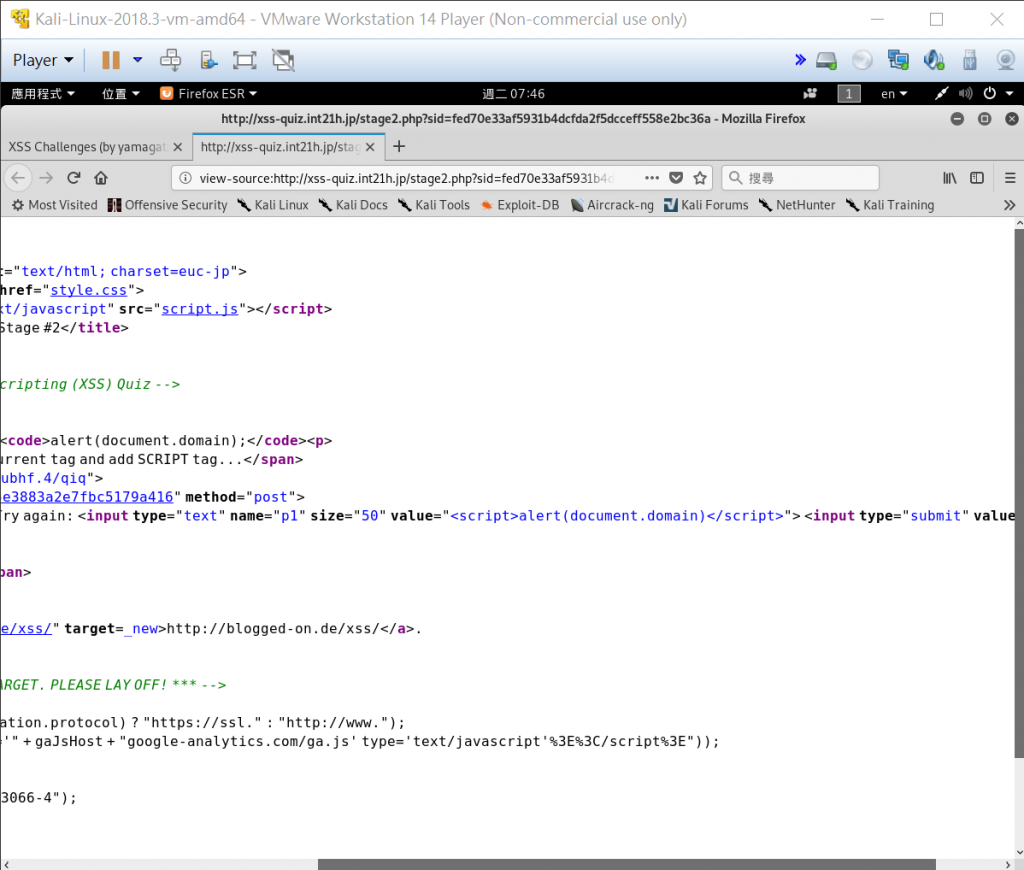Click the view-source URL address field
1024x870 pixels.
coord(408,178)
